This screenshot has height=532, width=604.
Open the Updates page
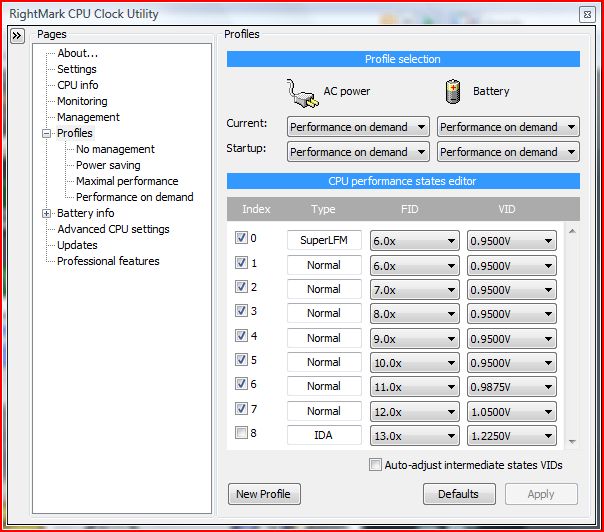pyautogui.click(x=77, y=245)
